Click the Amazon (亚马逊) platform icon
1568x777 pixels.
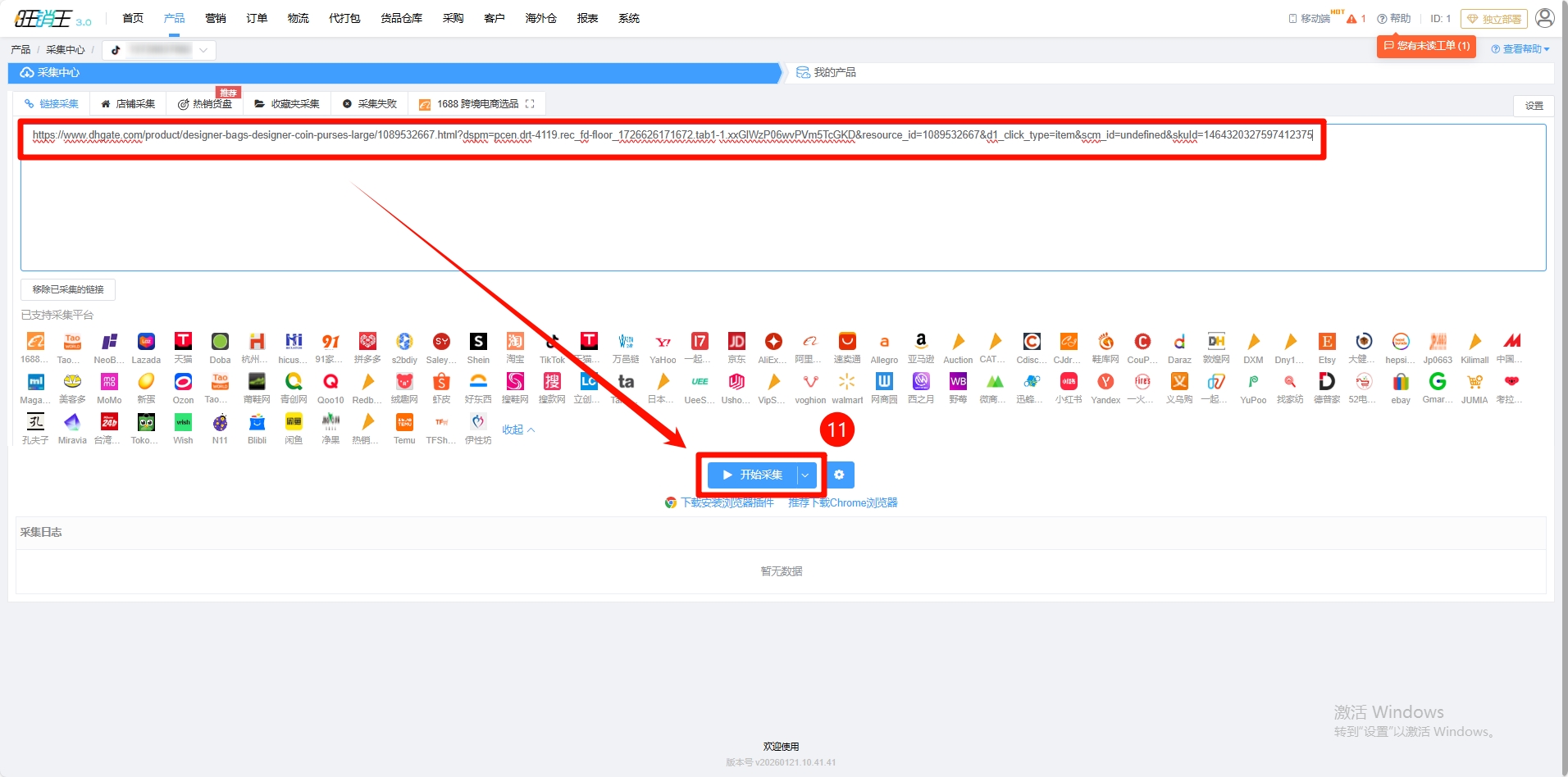(x=921, y=342)
